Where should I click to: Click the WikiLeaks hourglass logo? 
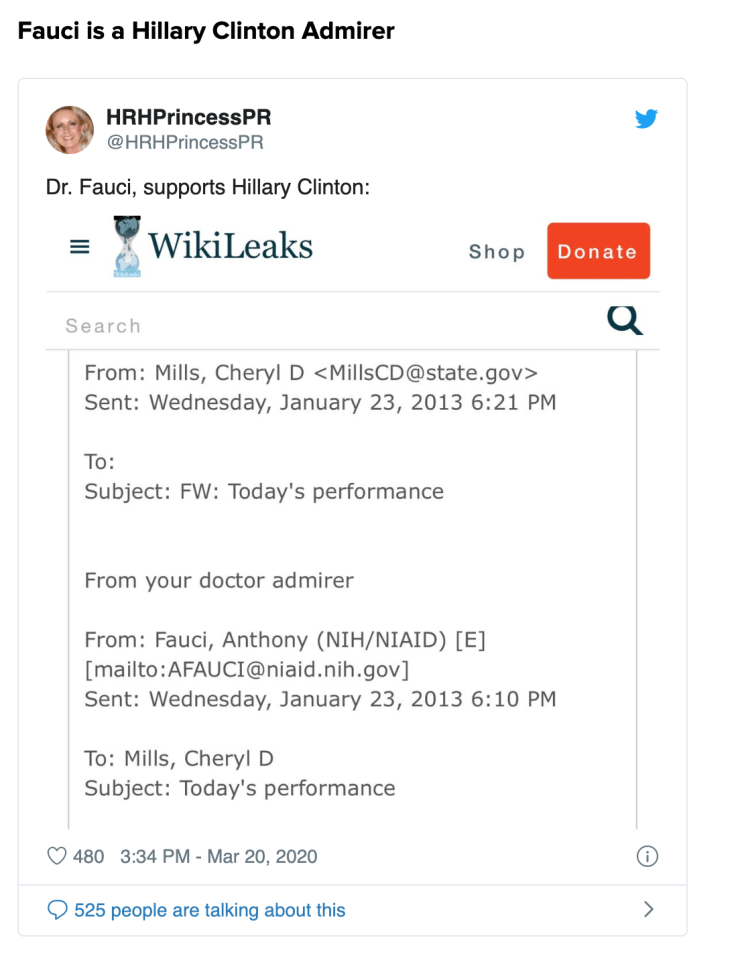127,246
